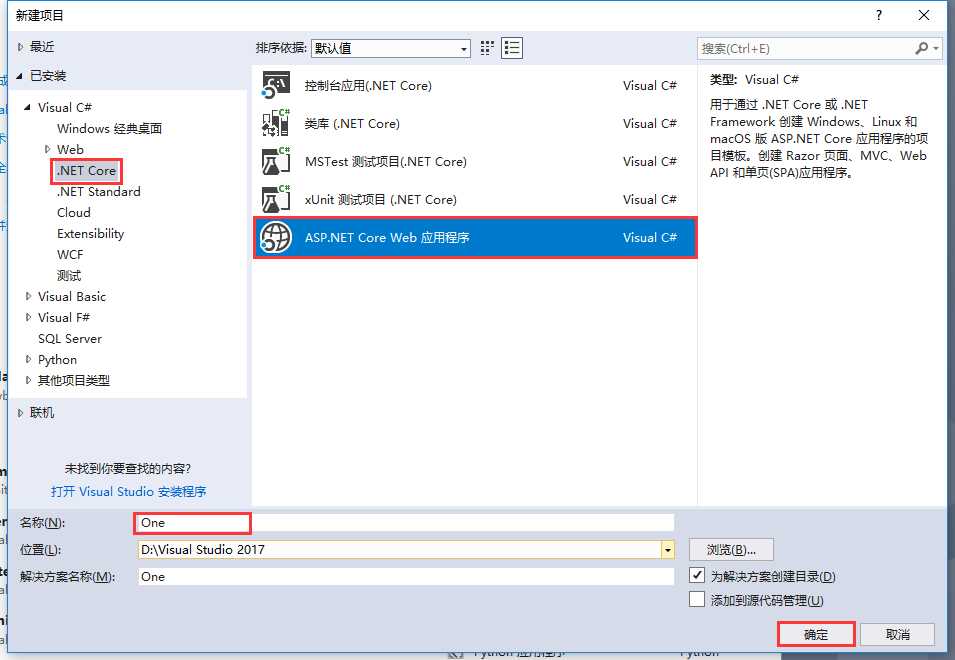Expand the 最近 (Recent) section
Image resolution: width=955 pixels, height=660 pixels.
point(20,47)
